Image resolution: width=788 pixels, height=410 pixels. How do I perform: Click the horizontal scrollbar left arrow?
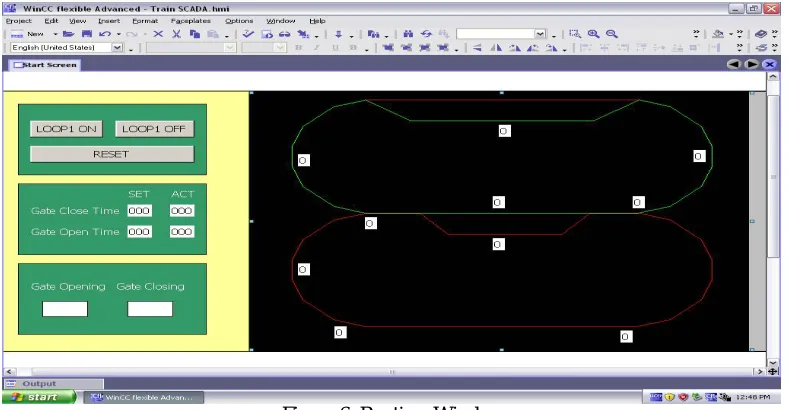point(9,372)
